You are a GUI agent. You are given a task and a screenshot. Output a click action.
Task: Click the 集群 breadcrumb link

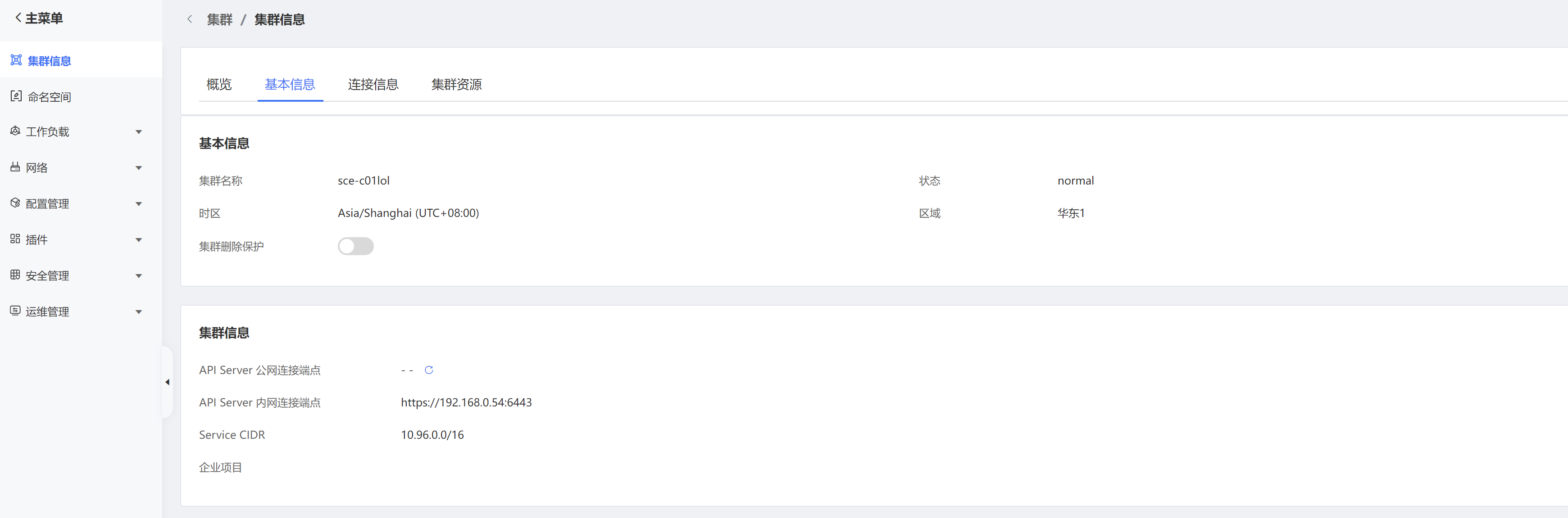click(x=220, y=19)
